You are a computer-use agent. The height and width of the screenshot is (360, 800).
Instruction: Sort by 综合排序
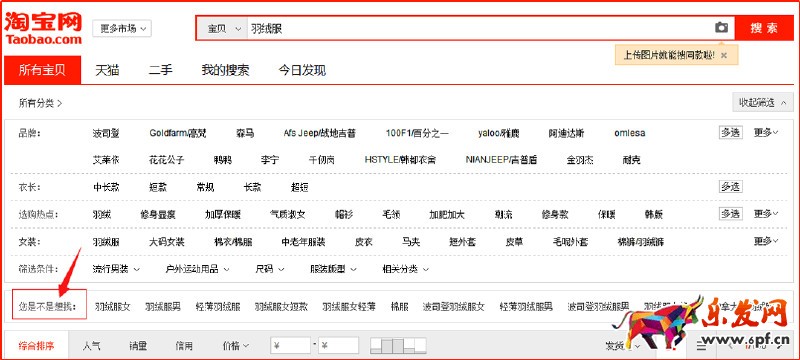pos(36,346)
